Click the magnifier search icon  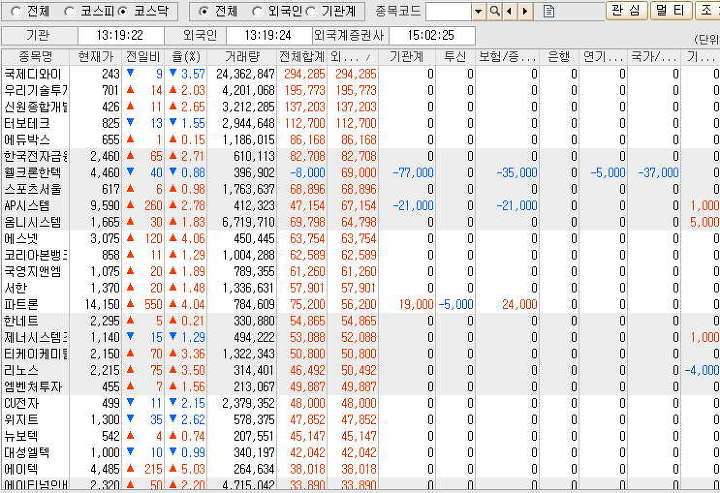[x=494, y=11]
